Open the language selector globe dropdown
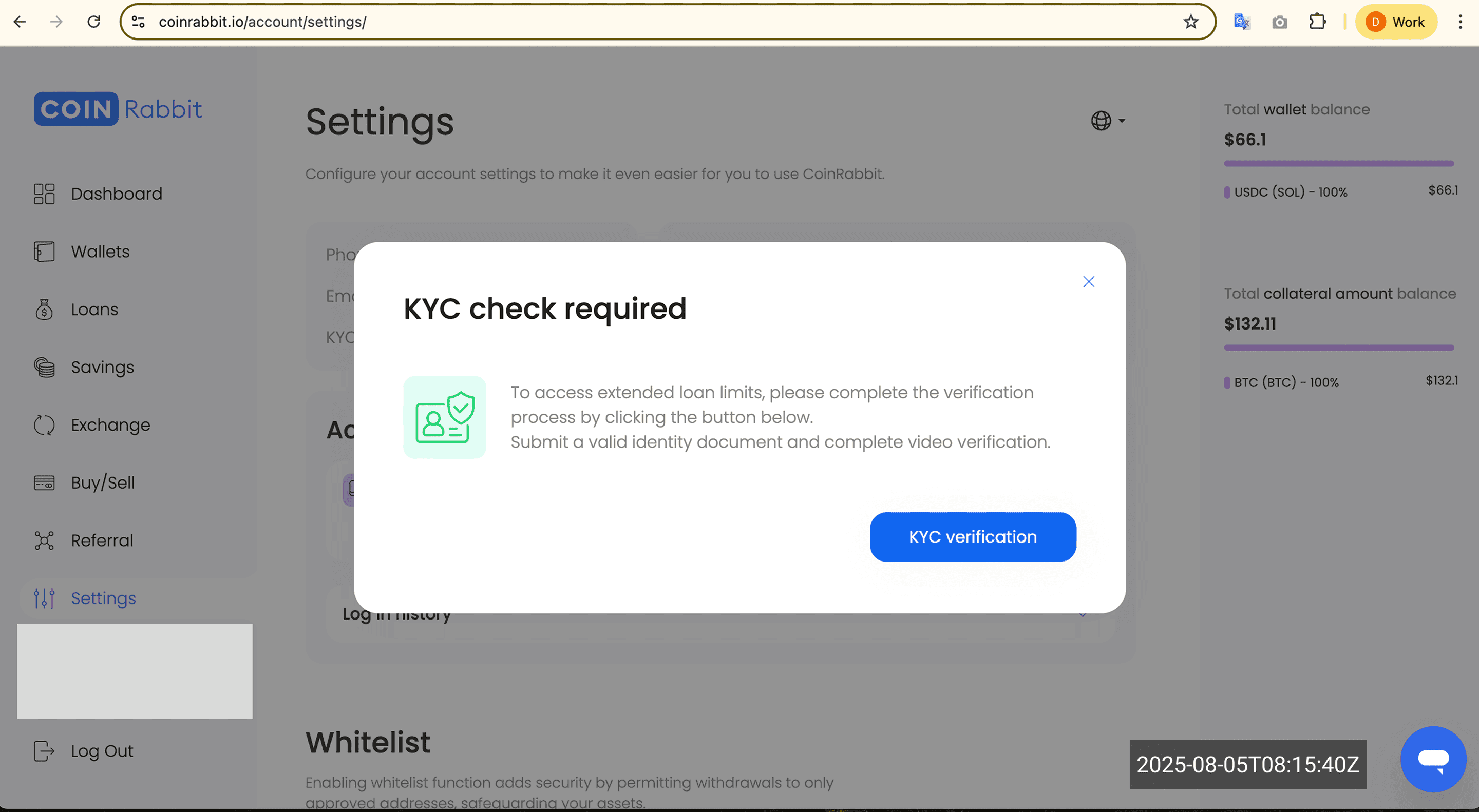The height and width of the screenshot is (812, 1479). pos(1108,121)
